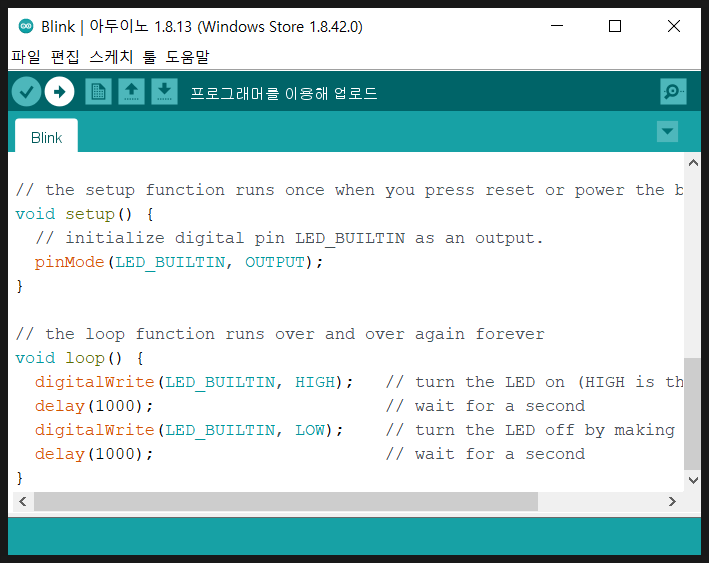
Task: Click the horizontal scrollbar right arrow
Action: [x=672, y=501]
